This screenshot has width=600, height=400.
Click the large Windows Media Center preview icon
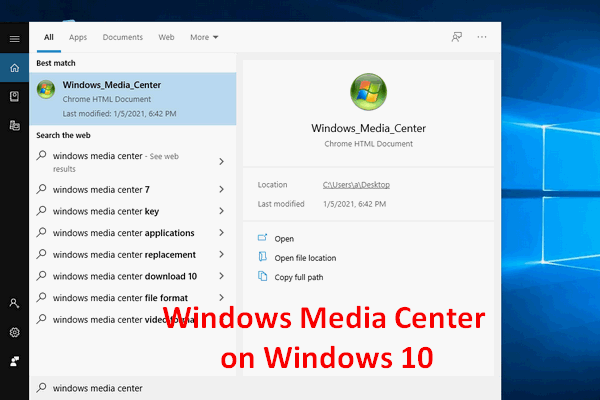368,92
